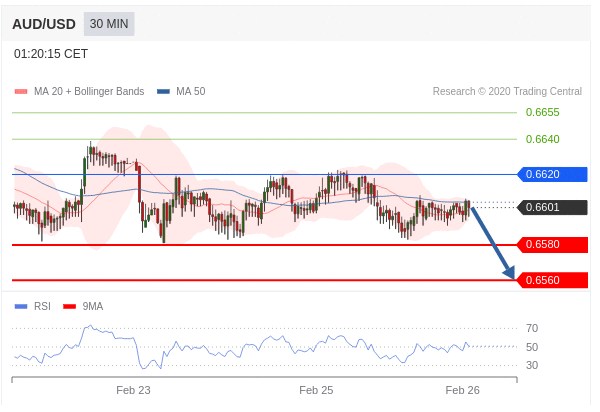Click the Feb 25 date label
The image size is (600, 412).
click(316, 390)
